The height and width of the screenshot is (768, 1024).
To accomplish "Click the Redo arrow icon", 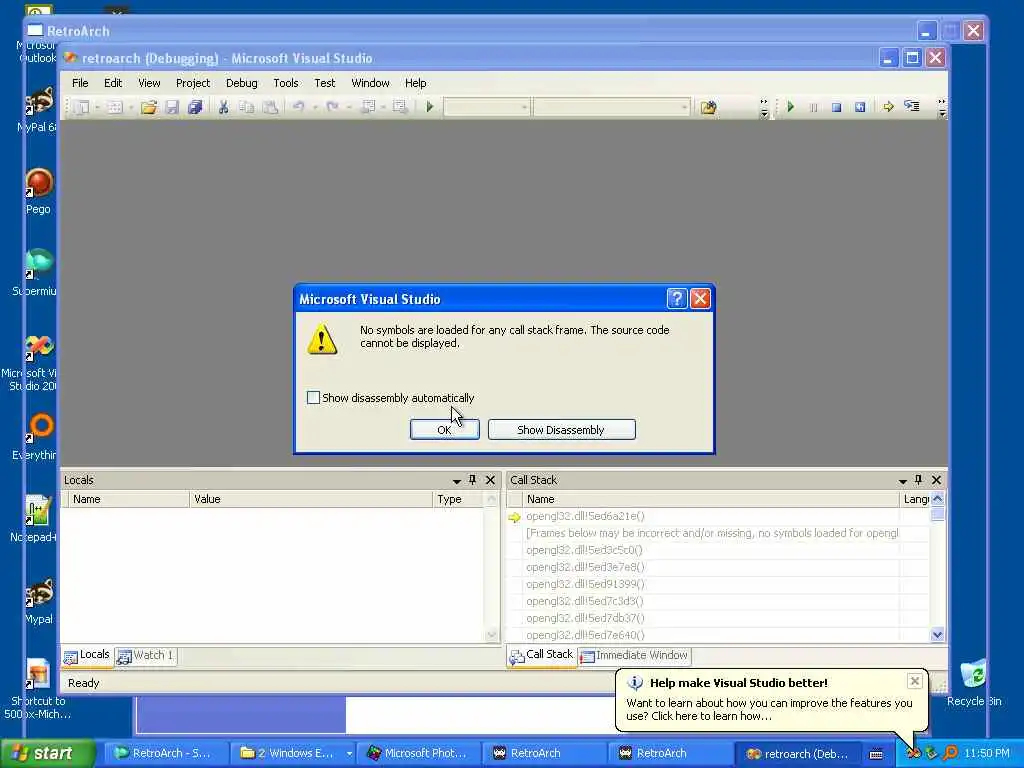I will pos(332,106).
